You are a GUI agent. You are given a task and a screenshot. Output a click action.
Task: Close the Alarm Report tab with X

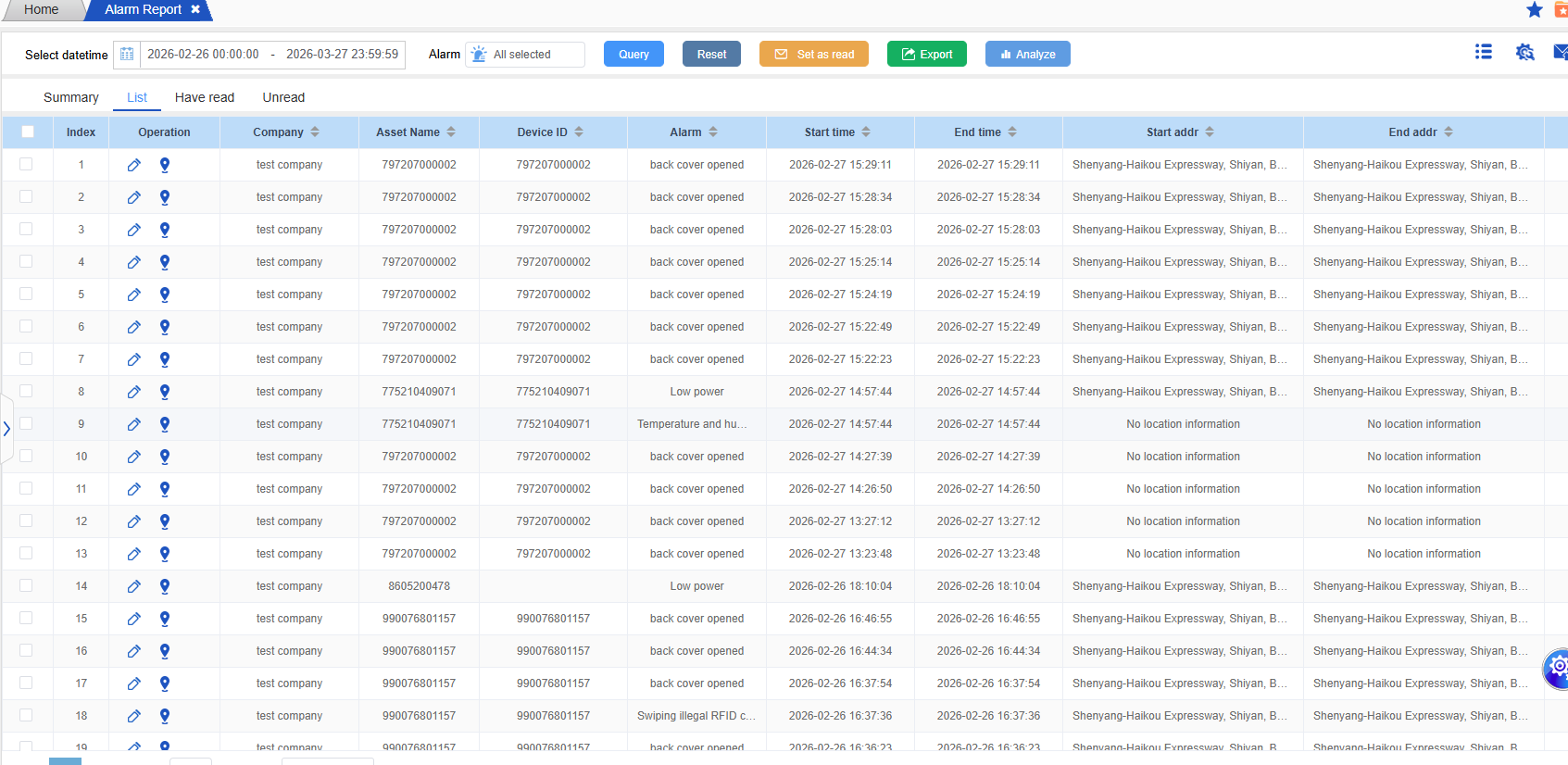195,9
